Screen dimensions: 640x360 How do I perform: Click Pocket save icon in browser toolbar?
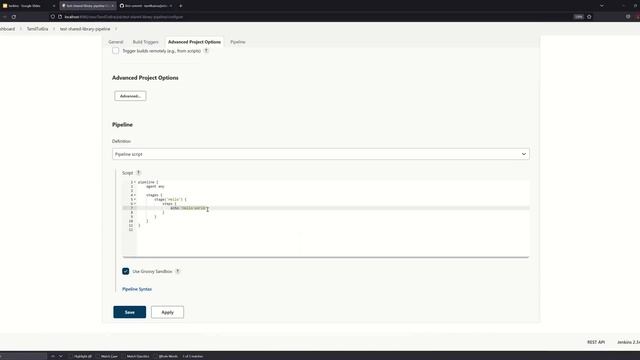tap(628, 17)
